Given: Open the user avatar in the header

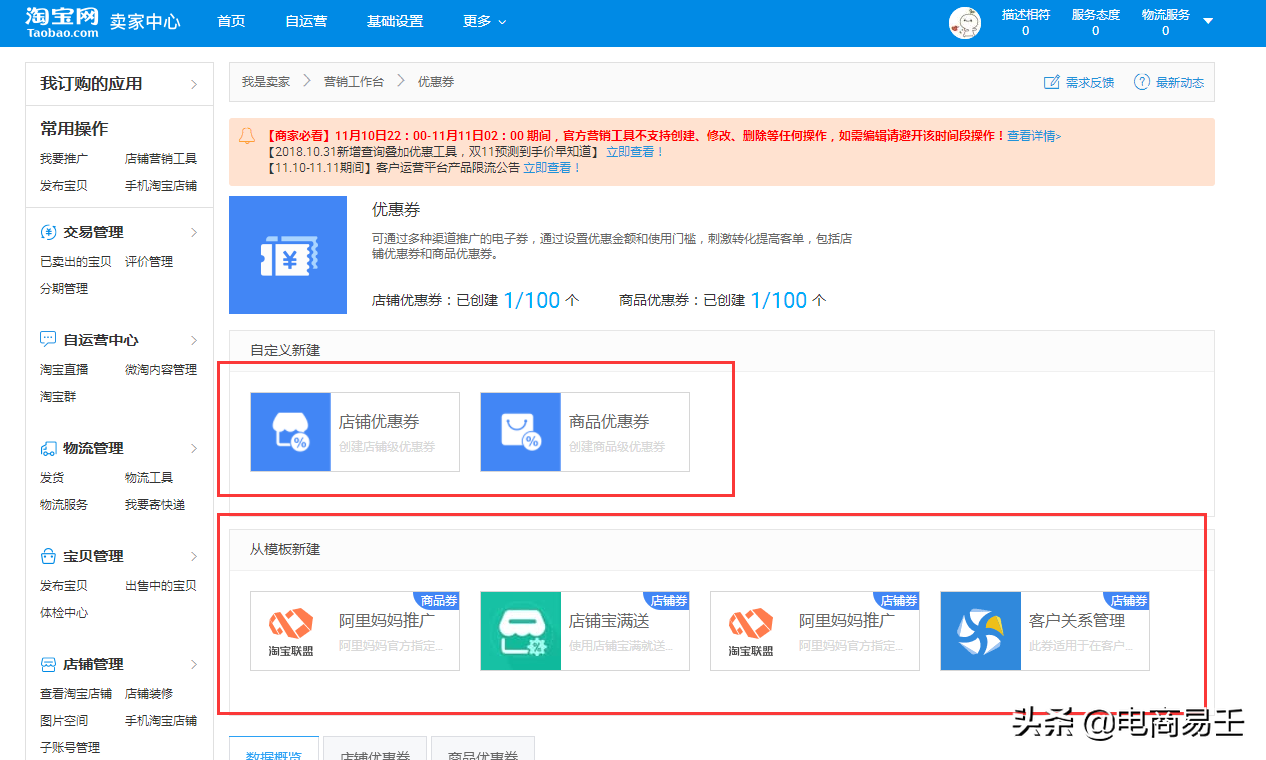Looking at the screenshot, I should pos(964,23).
